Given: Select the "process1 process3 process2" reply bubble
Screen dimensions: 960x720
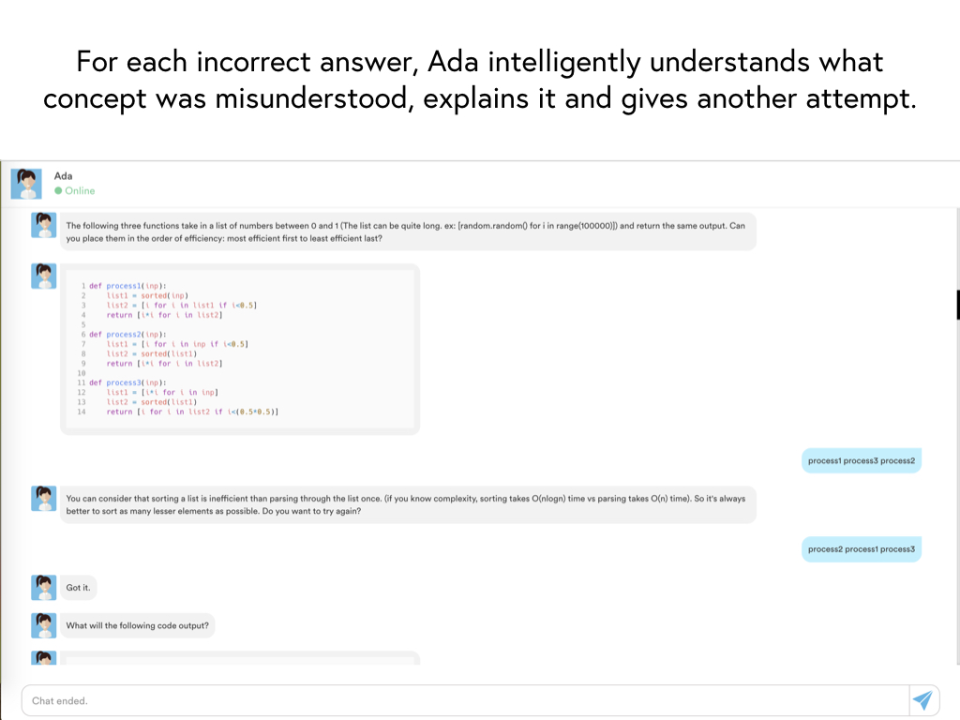Looking at the screenshot, I should pos(861,460).
